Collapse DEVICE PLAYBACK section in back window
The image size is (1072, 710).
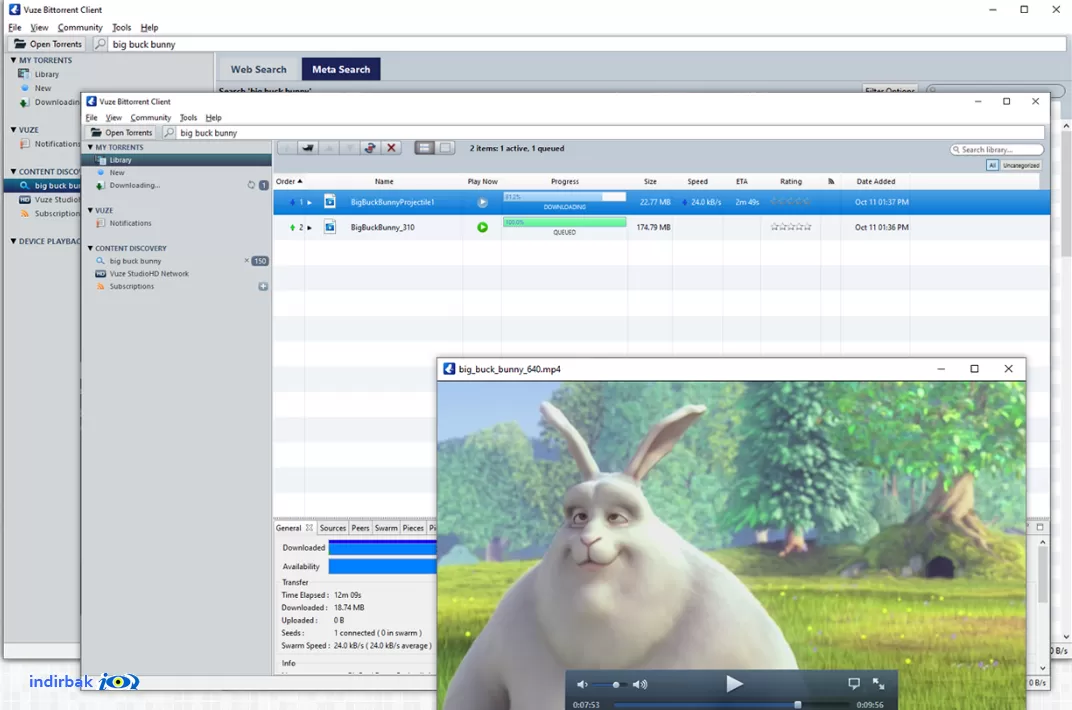tap(13, 241)
